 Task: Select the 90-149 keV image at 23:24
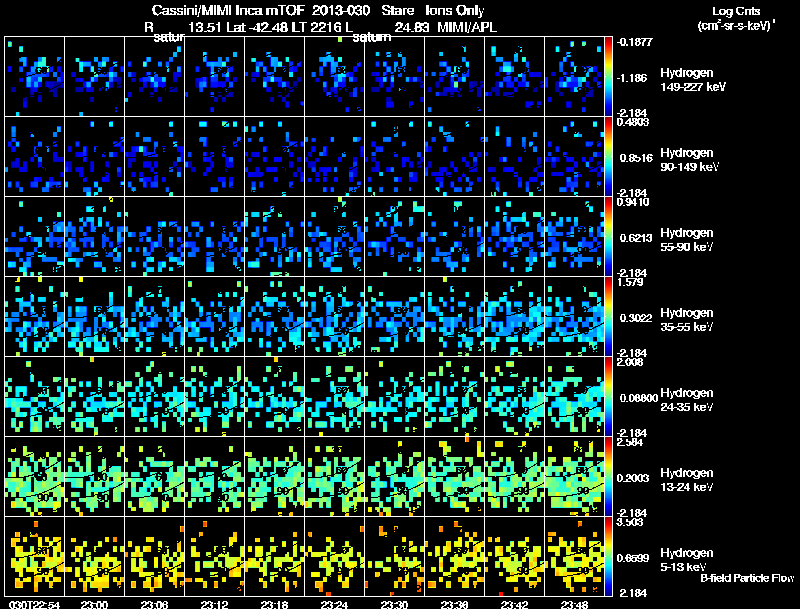(334, 157)
